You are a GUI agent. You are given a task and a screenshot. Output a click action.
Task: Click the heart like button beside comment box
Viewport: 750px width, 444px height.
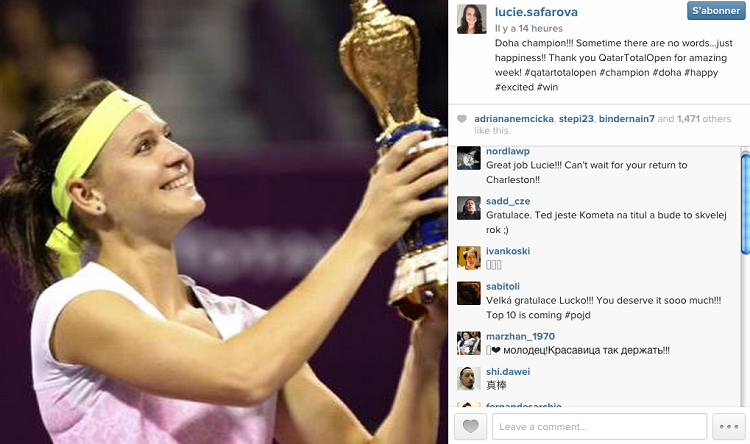coord(470,426)
